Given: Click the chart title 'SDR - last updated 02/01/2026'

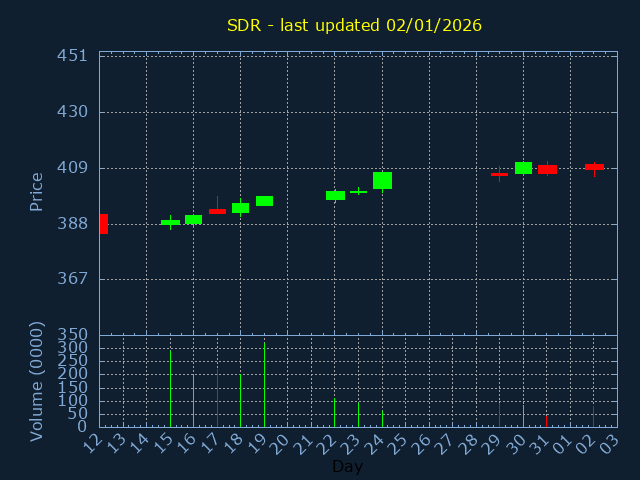Looking at the screenshot, I should (354, 25).
